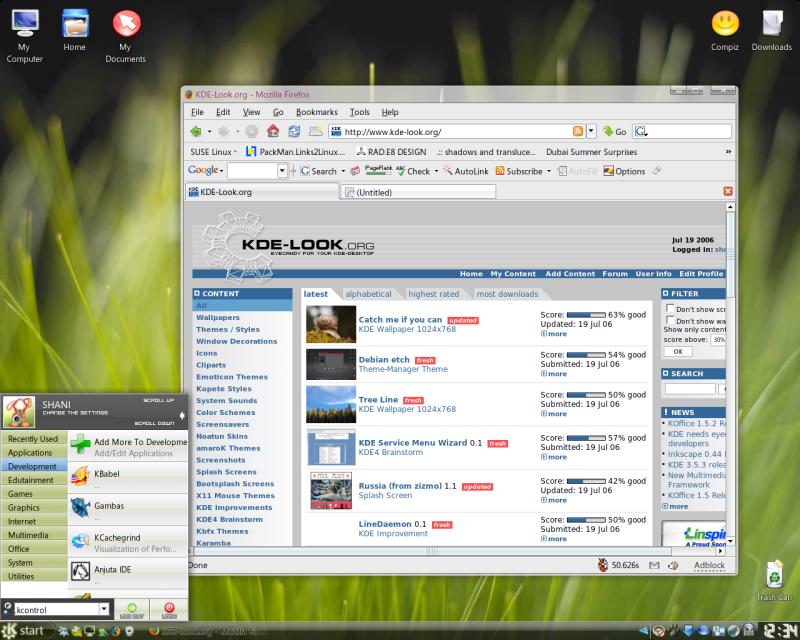Expand the Google logo menu
The height and width of the screenshot is (640, 800).
206,170
